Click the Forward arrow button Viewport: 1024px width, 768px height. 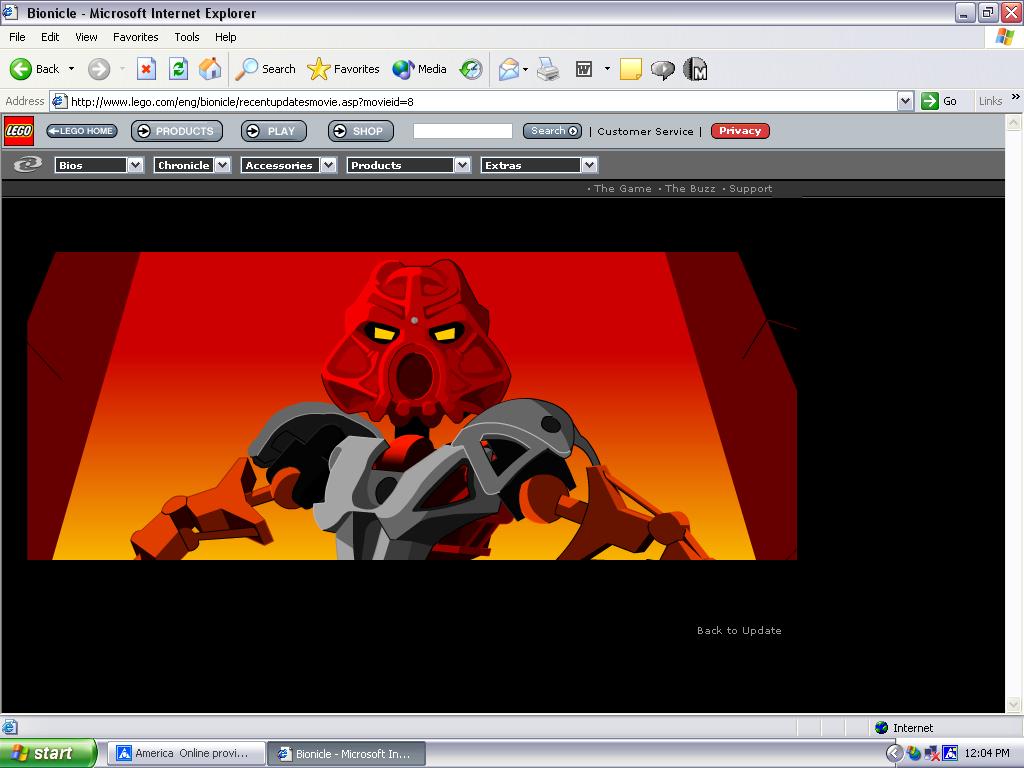coord(99,69)
